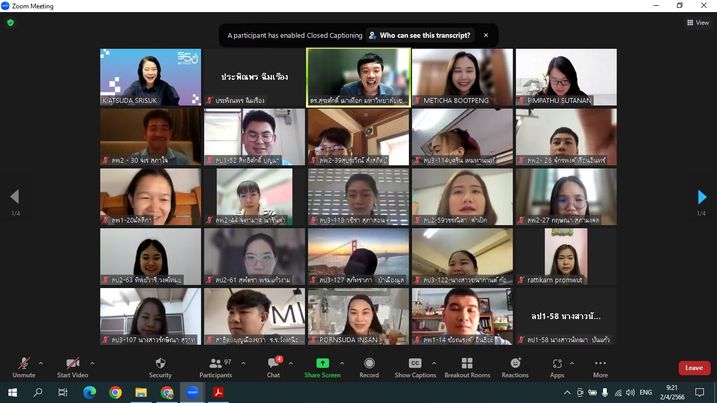The height and width of the screenshot is (403, 717).
Task: Click the red Leave button
Action: tap(694, 368)
